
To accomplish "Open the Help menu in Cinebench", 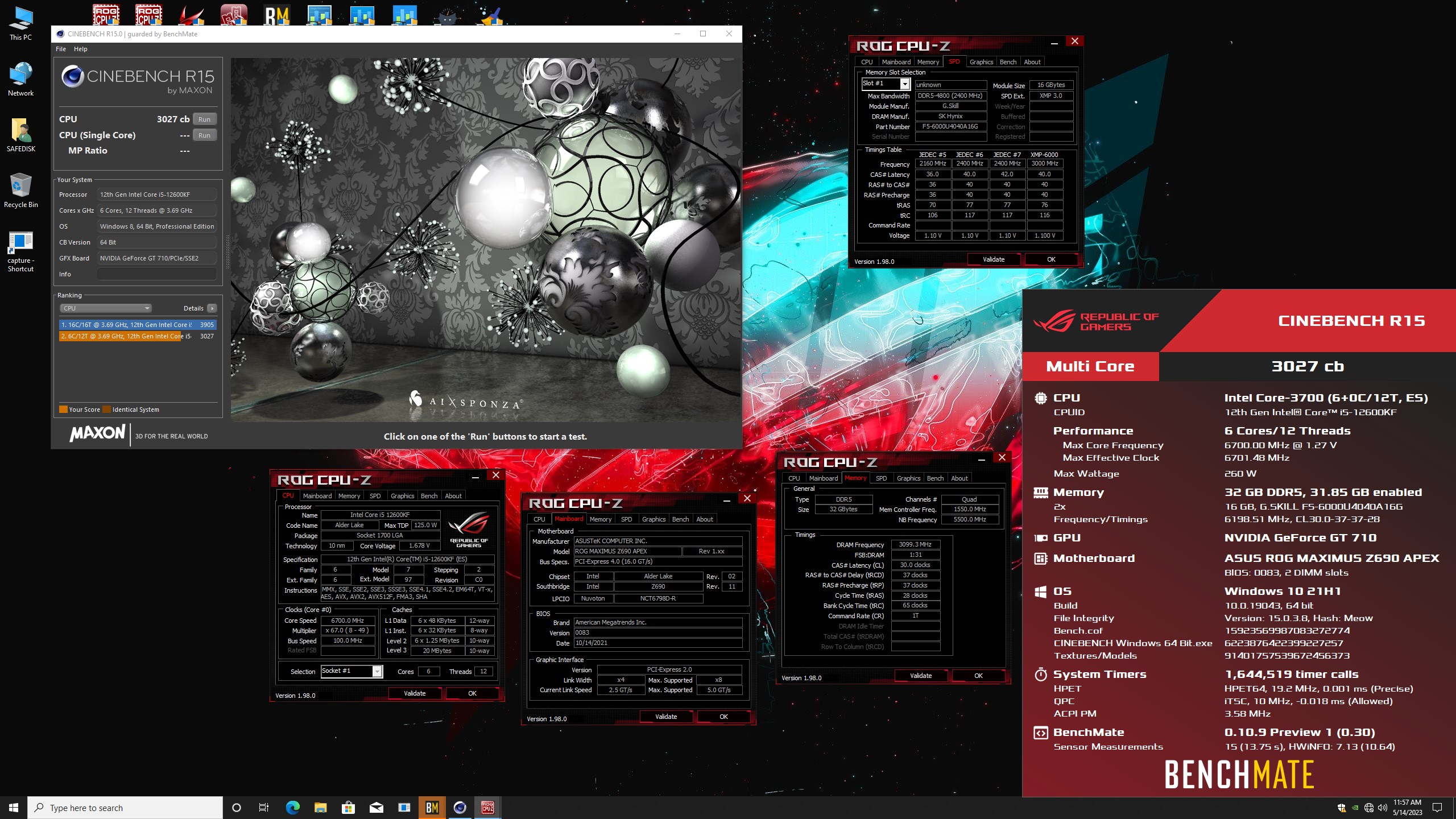I will 81,49.
